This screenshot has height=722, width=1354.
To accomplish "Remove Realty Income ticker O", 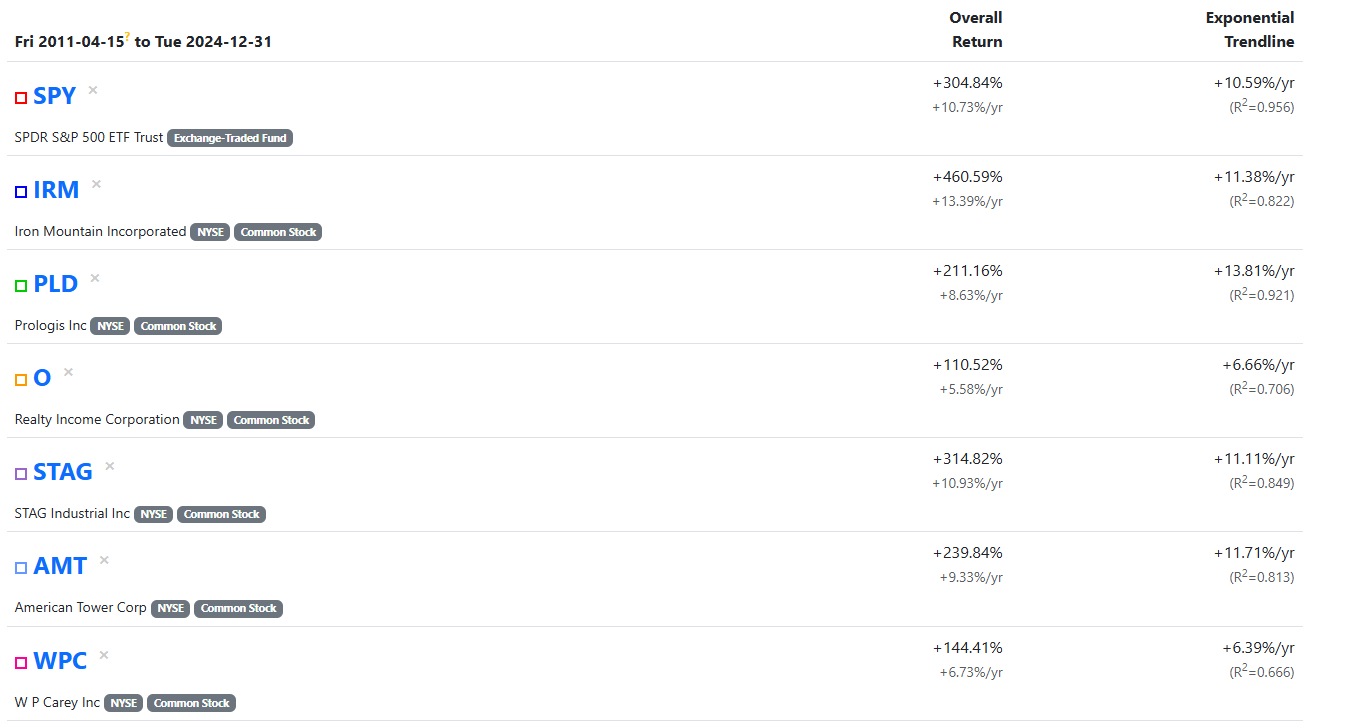I will click(x=68, y=372).
